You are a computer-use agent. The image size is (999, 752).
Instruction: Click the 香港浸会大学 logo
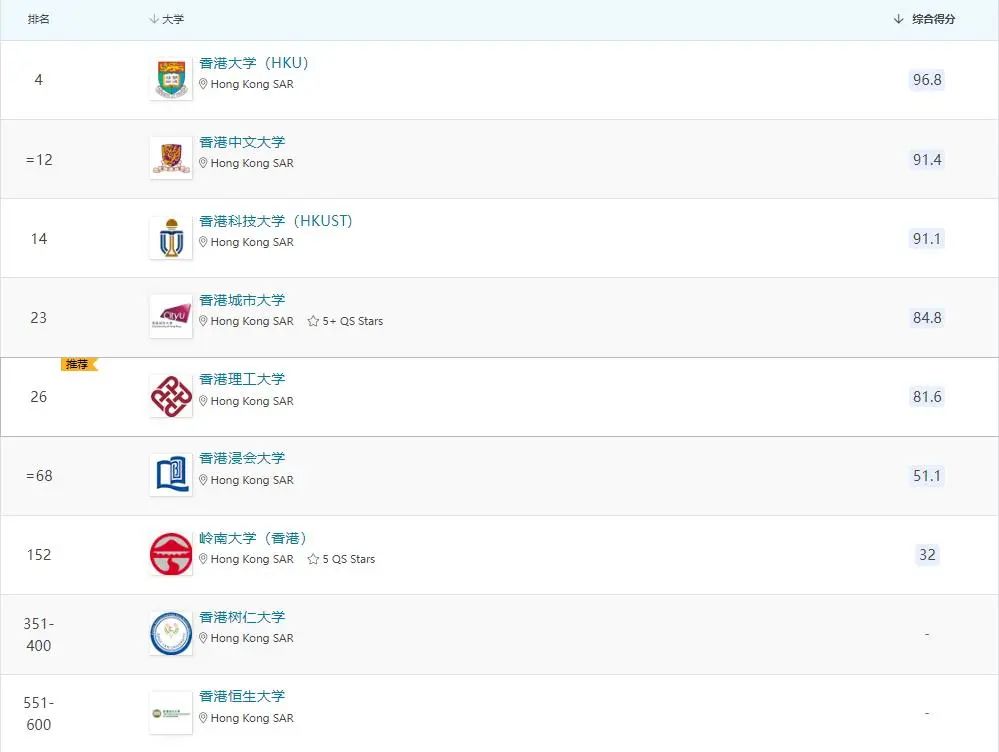tap(170, 475)
